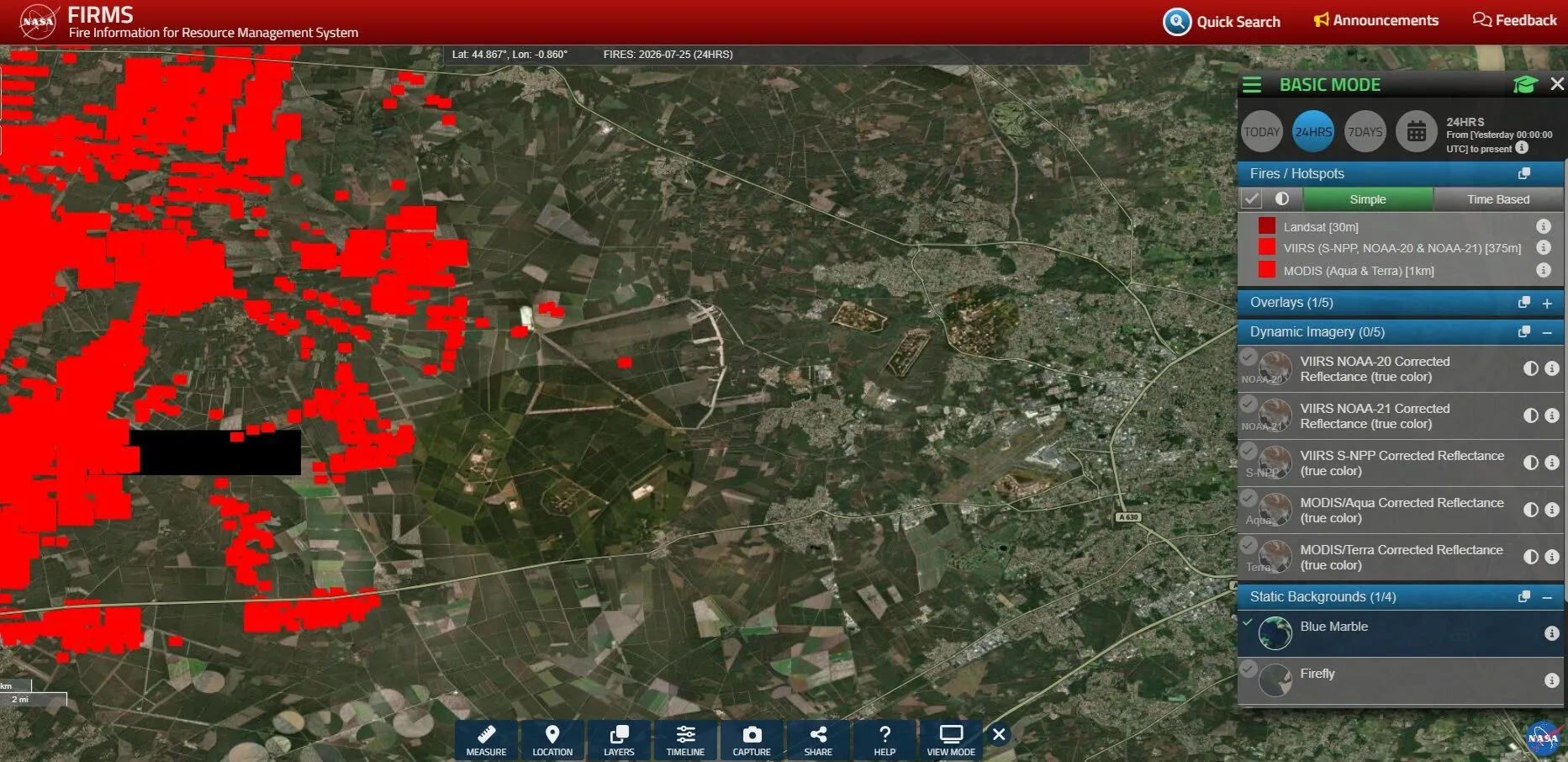Open the Layers tool in bottom toolbar
Screen dimensions: 1568x762
(x=619, y=741)
